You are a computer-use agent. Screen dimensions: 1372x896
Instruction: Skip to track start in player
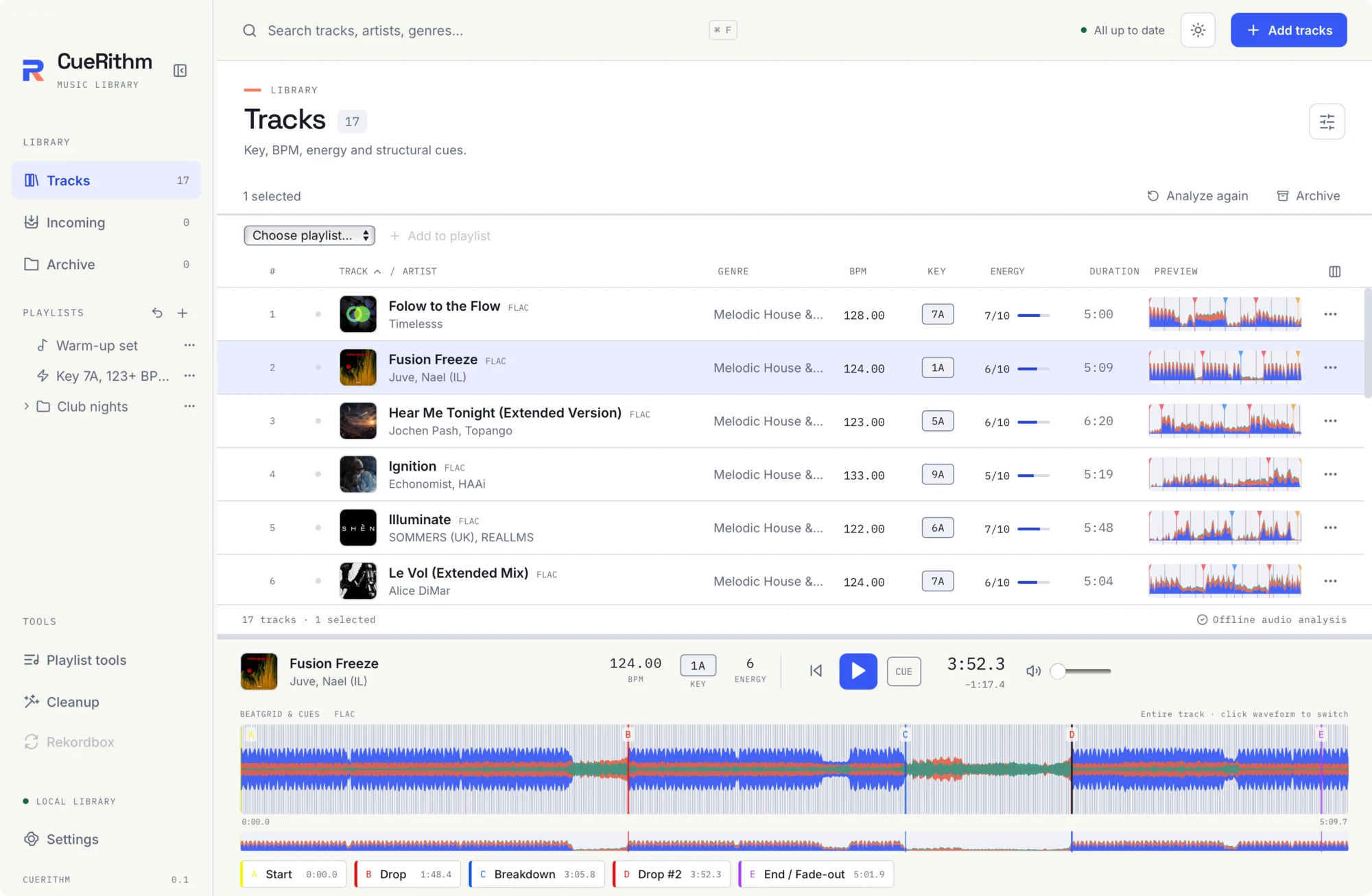click(x=816, y=671)
